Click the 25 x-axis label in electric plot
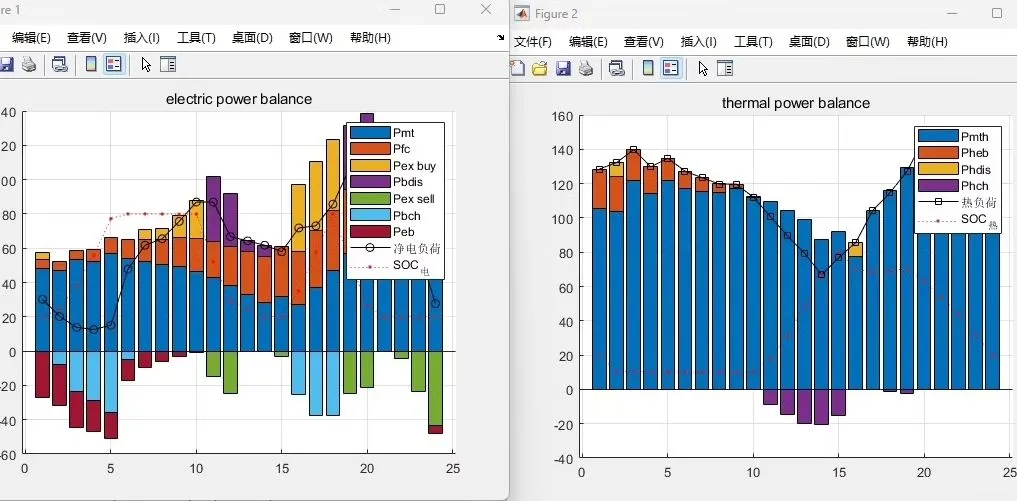 point(453,468)
